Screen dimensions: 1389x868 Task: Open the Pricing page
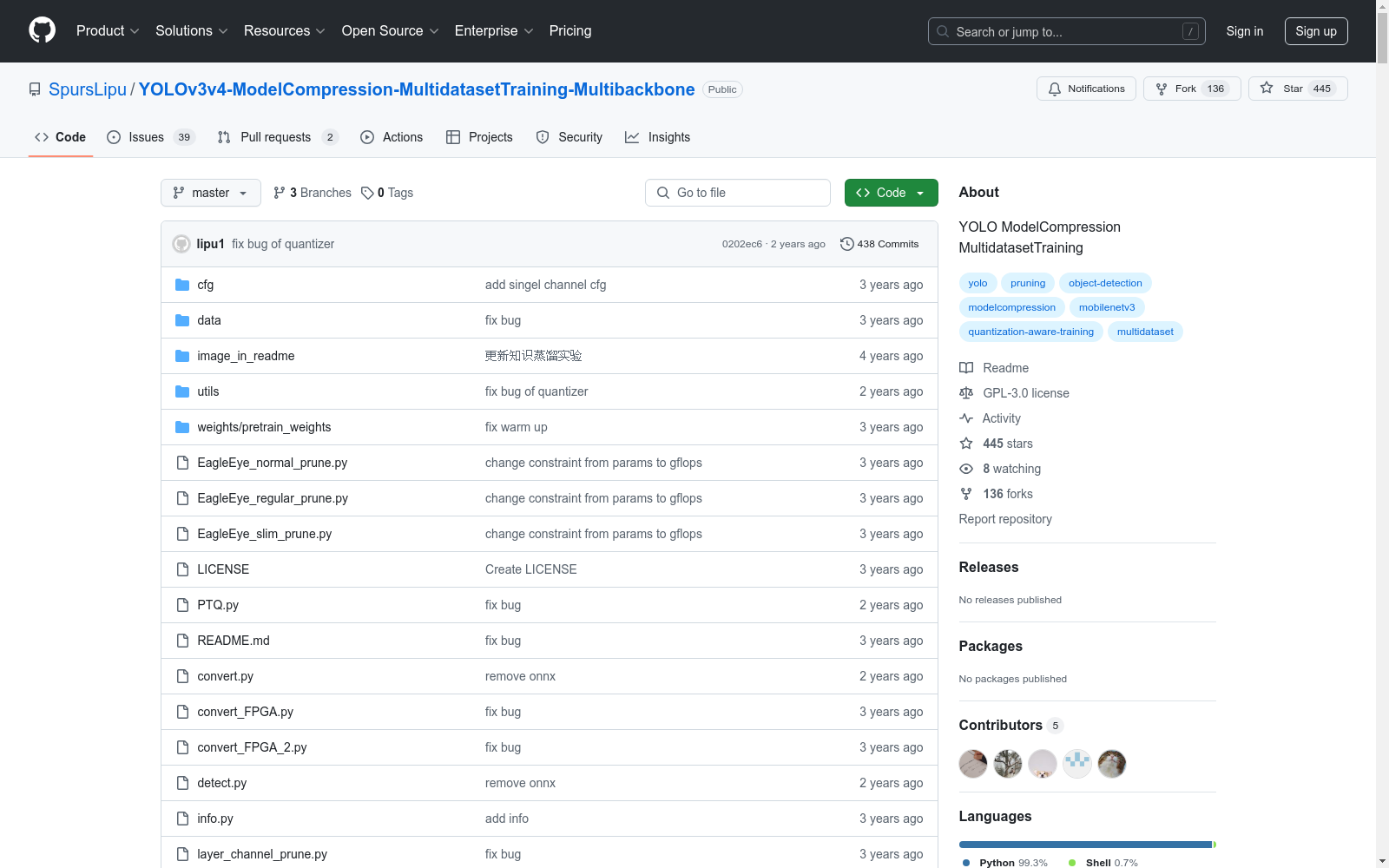click(570, 31)
